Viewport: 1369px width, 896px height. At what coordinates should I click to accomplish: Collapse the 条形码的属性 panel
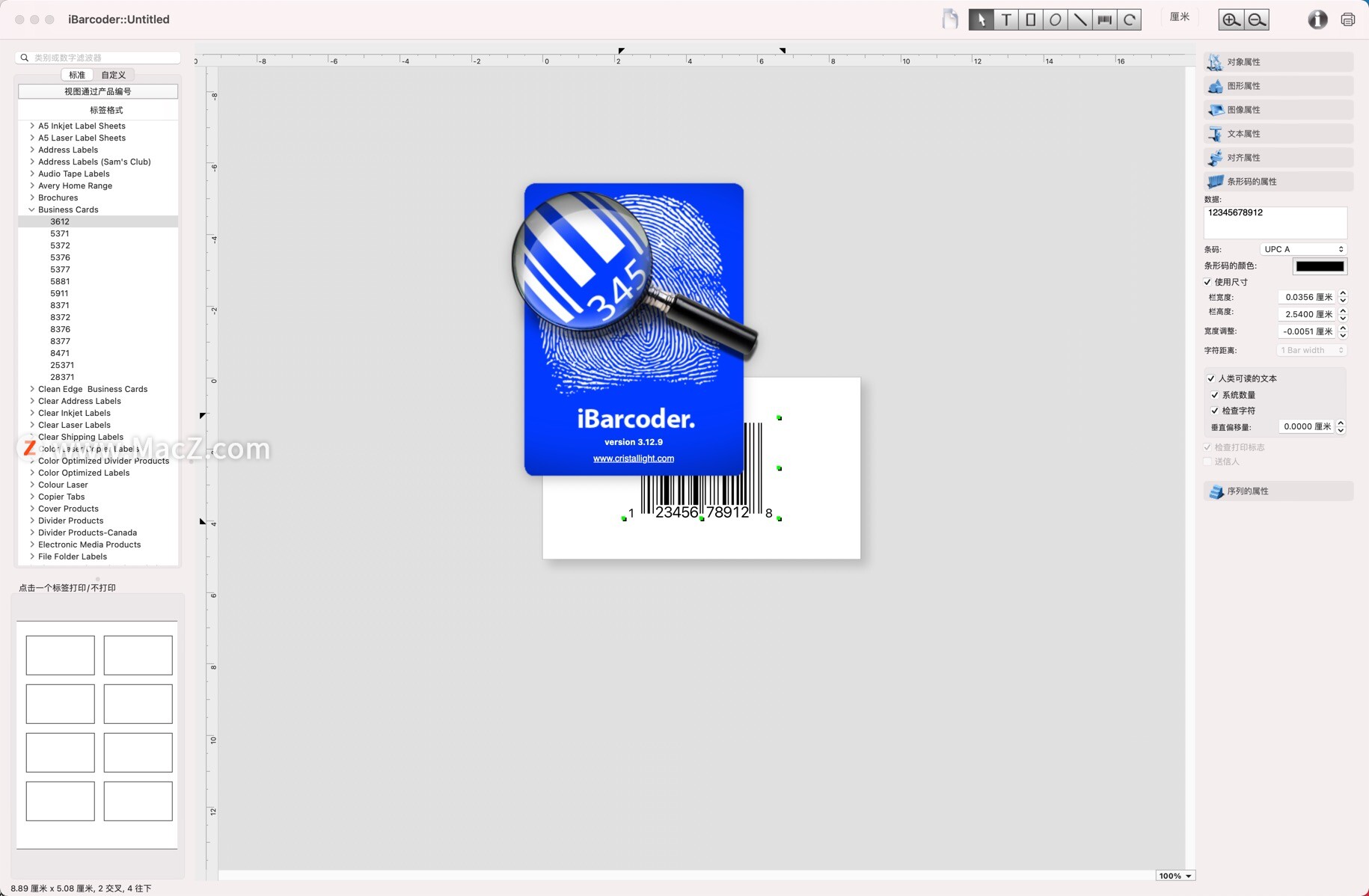pos(1278,182)
